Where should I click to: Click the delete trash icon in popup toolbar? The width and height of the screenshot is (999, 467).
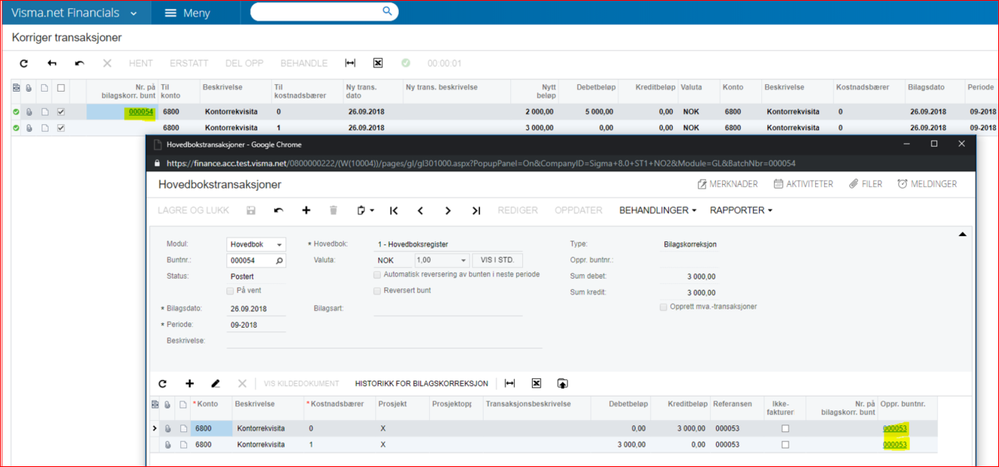[x=333, y=210]
